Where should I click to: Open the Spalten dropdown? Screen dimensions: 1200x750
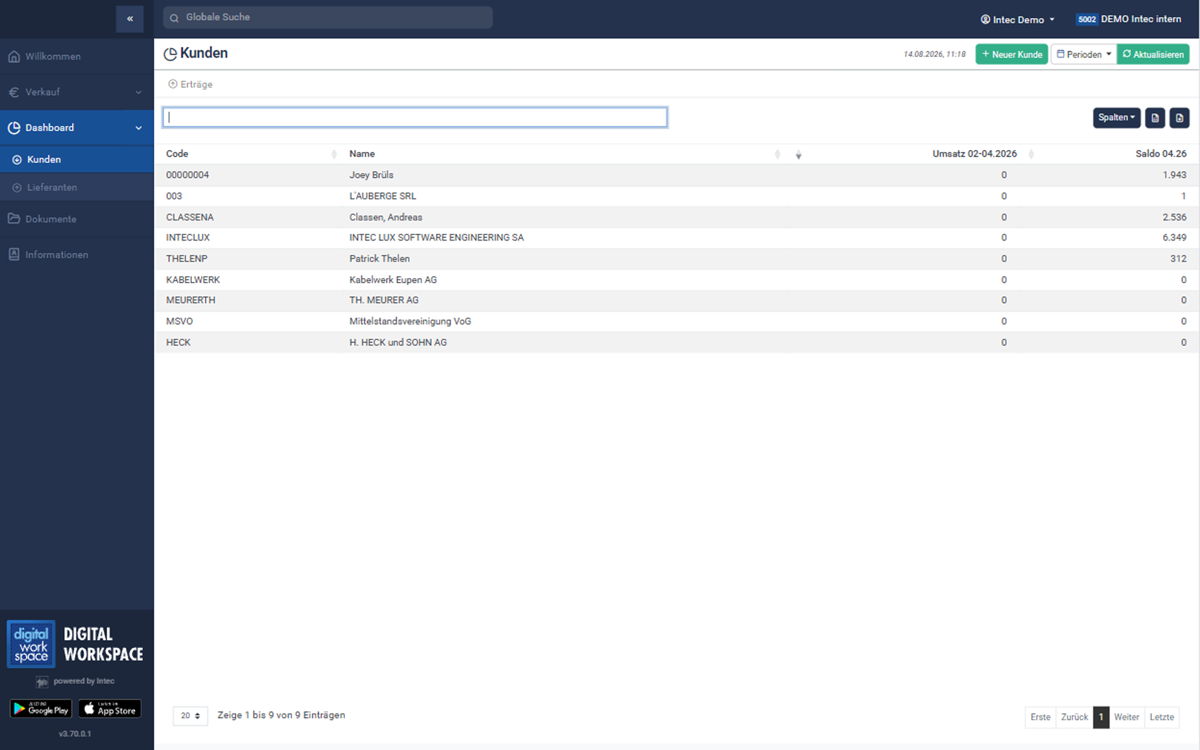pos(1117,118)
